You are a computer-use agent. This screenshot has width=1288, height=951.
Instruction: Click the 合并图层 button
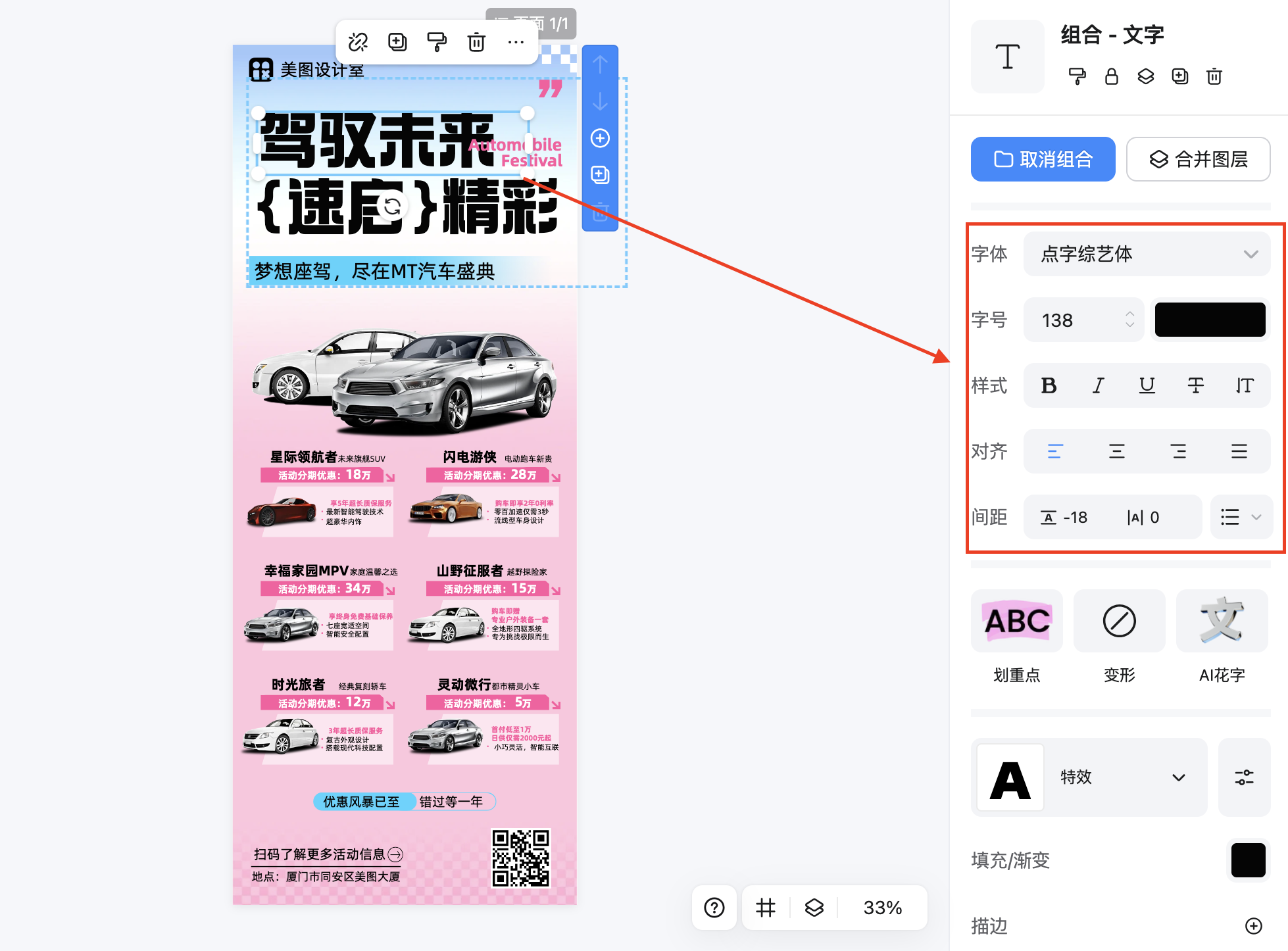[1198, 158]
